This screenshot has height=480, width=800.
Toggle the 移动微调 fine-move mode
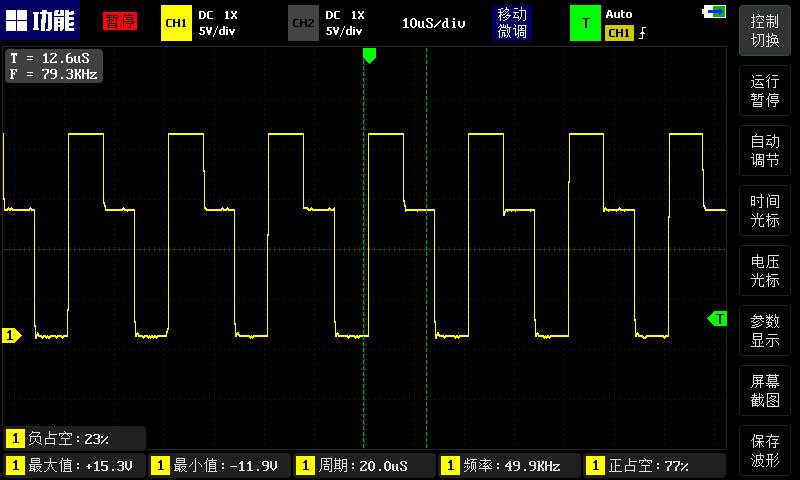click(511, 22)
